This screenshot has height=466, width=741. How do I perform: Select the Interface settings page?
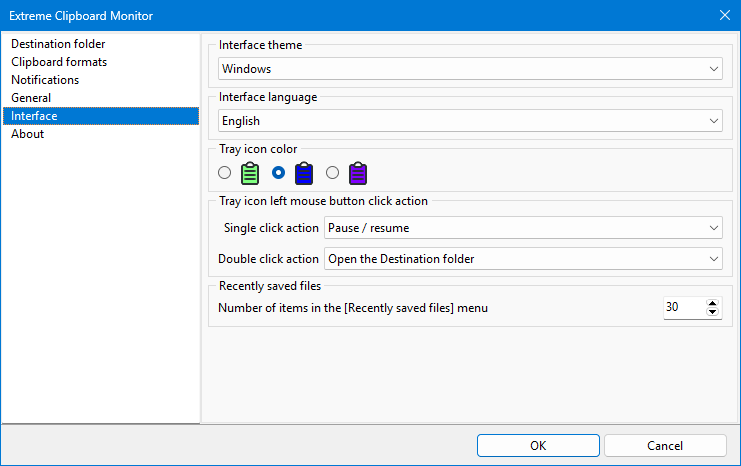pos(101,116)
